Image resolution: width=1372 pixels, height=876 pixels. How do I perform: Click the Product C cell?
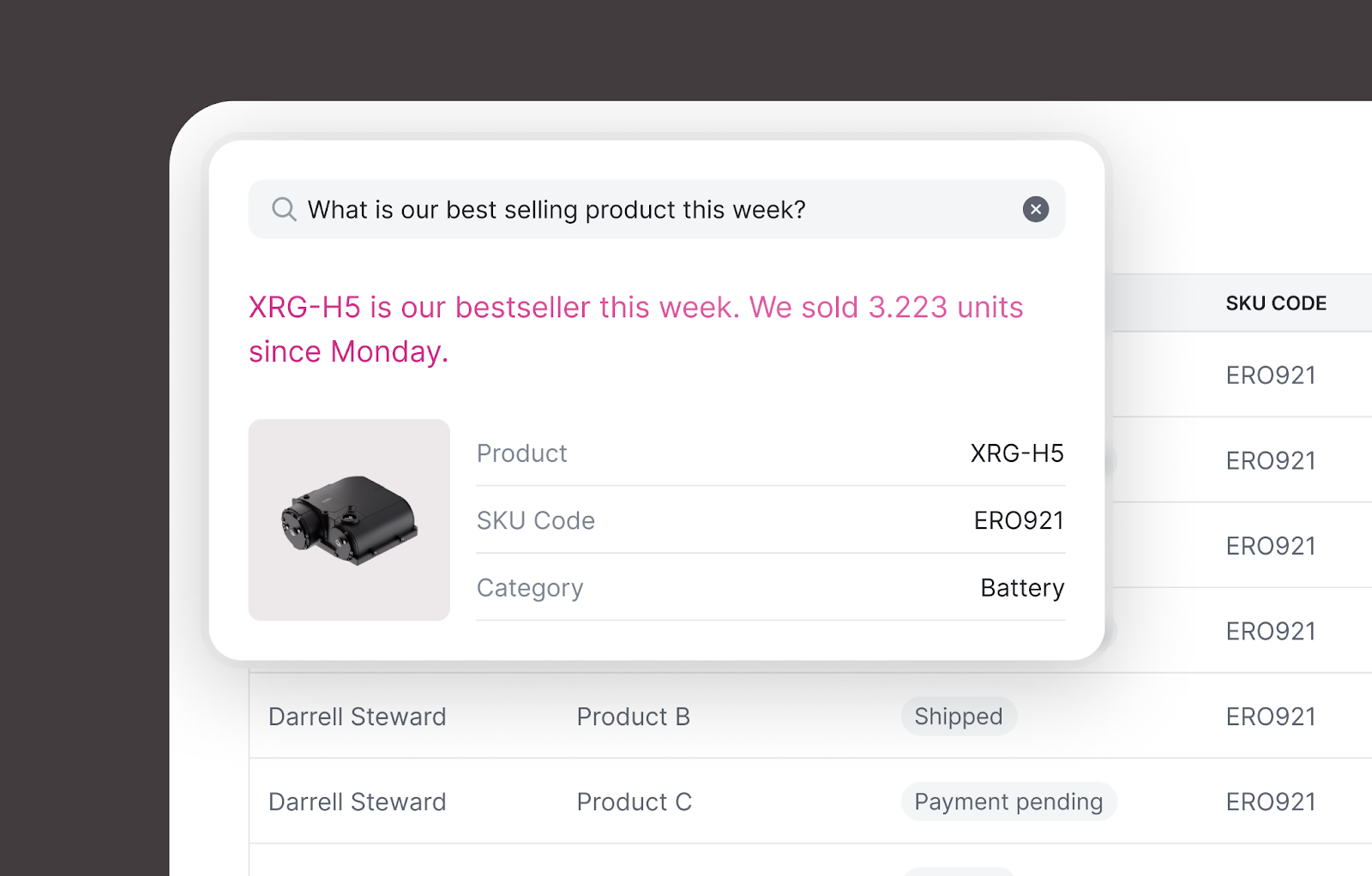coord(635,801)
